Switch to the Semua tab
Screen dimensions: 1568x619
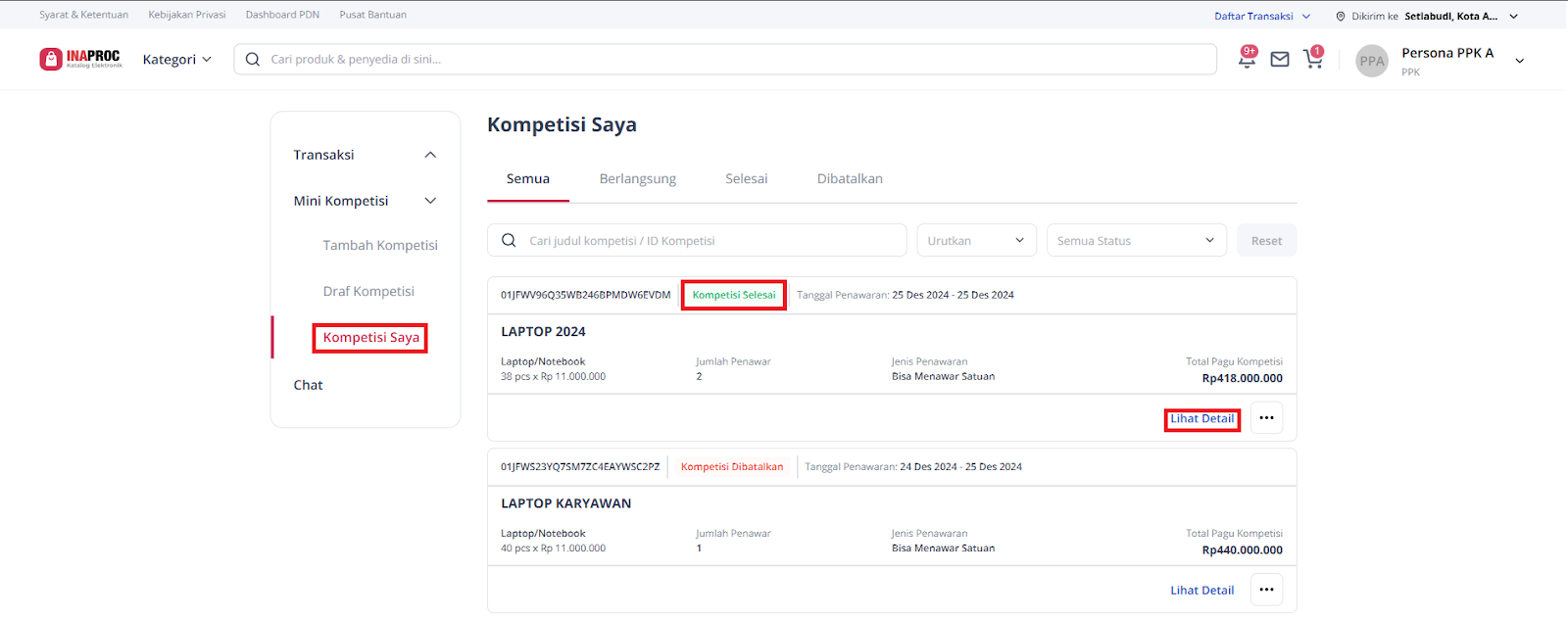[528, 179]
